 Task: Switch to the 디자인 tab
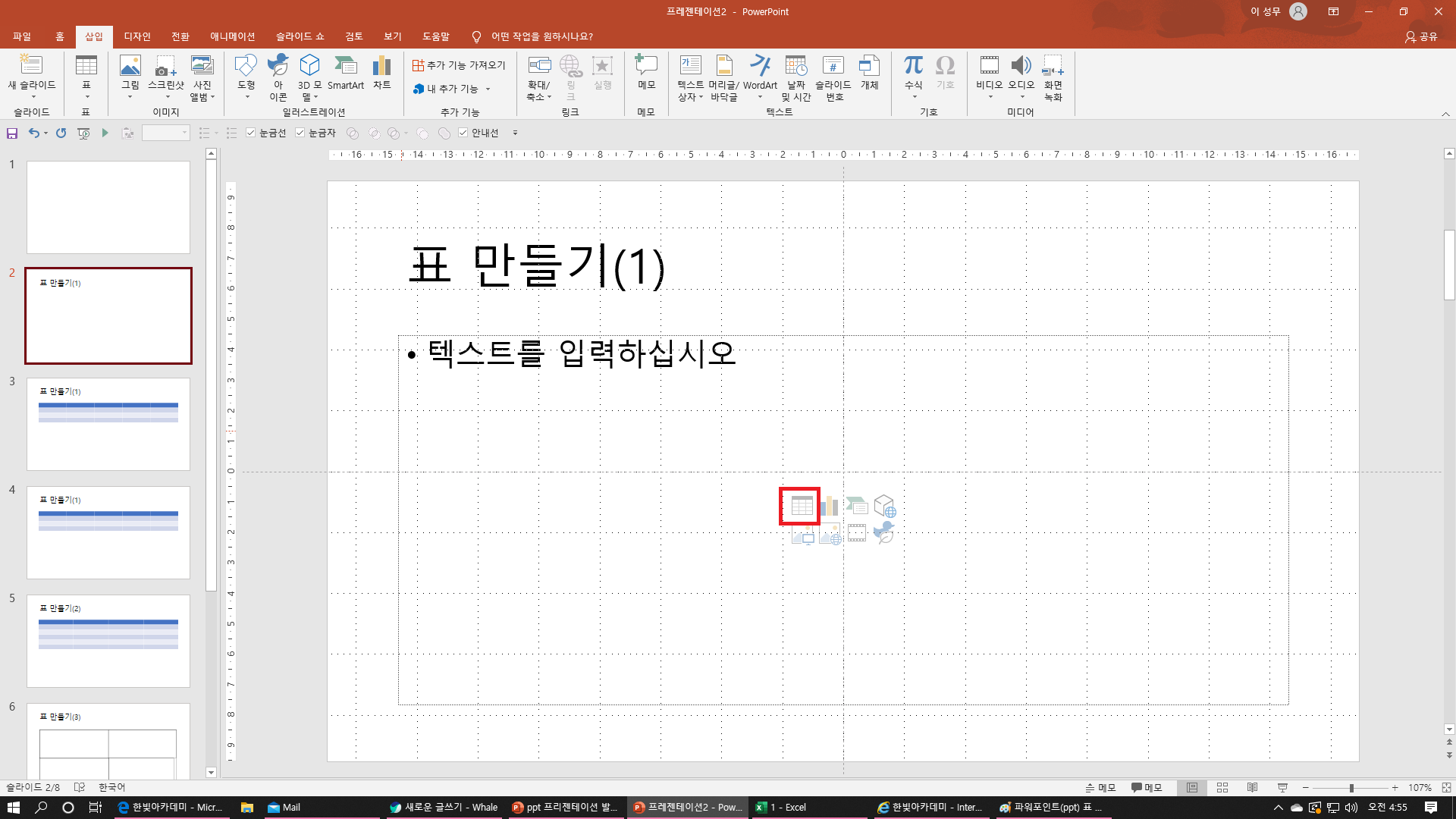[x=137, y=36]
